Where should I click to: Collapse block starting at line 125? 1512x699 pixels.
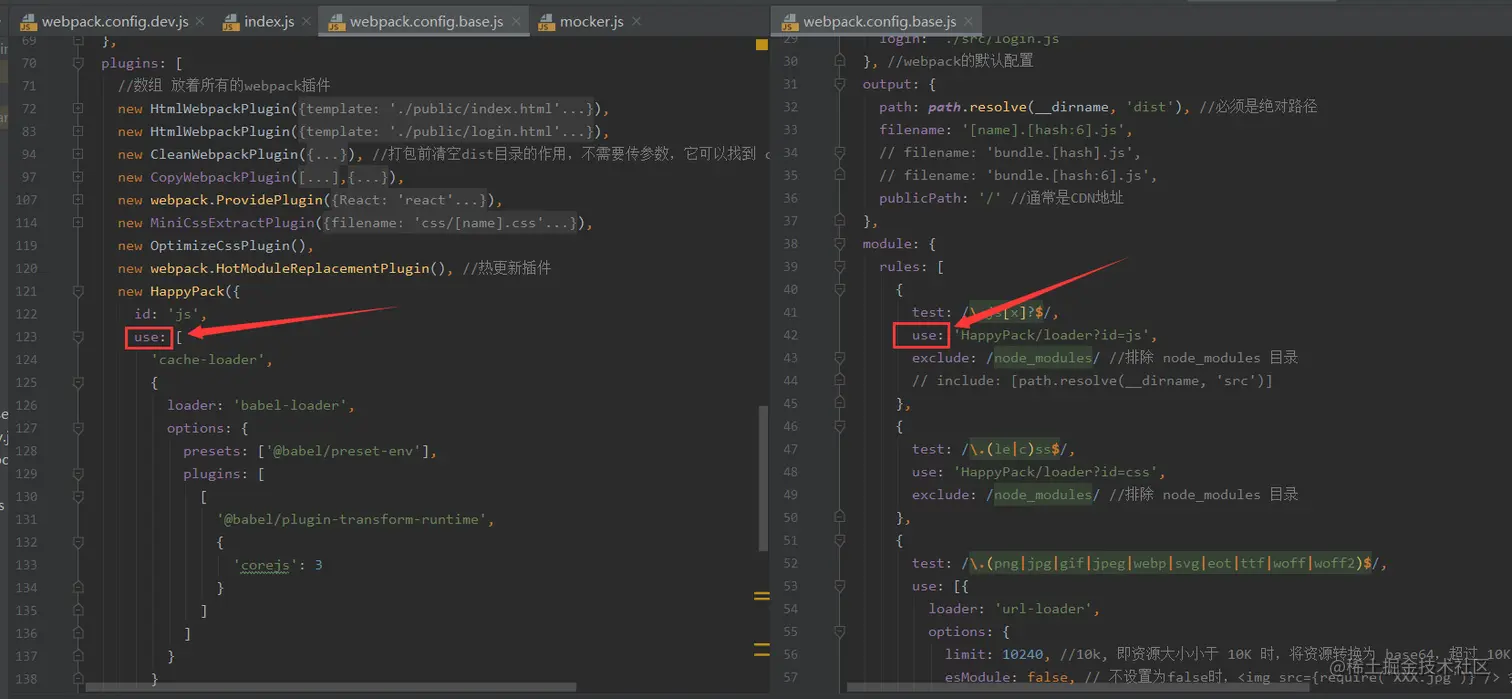(78, 382)
